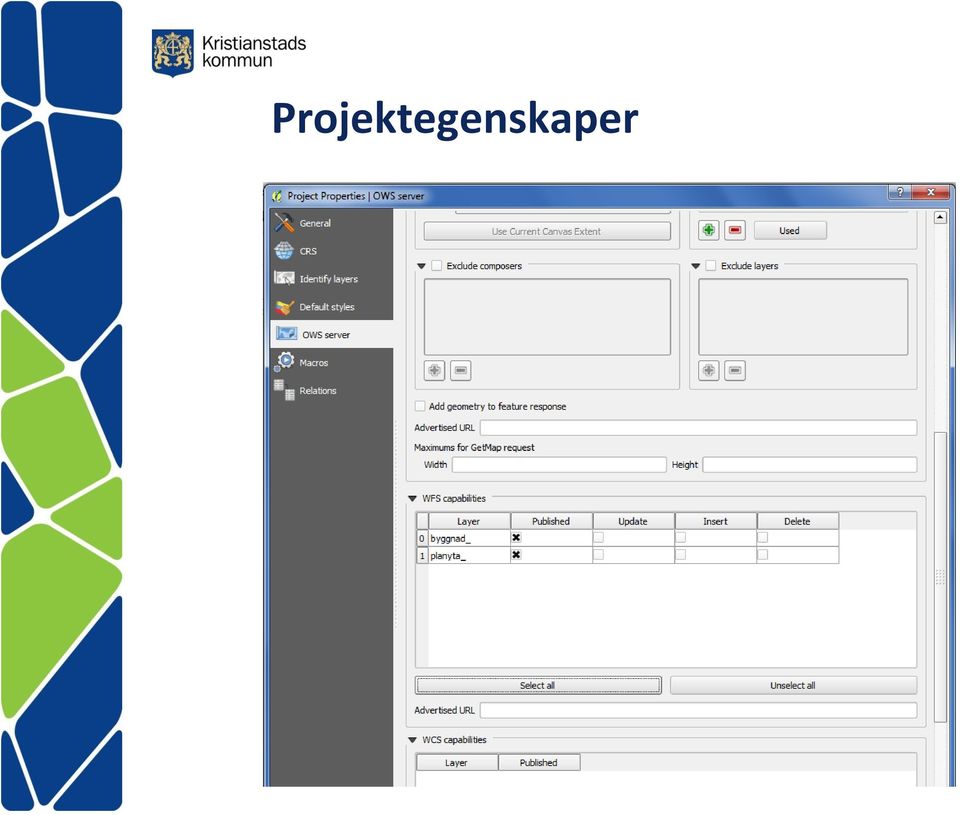
Task: Click row header 0 in WFS table
Action: tap(422, 538)
